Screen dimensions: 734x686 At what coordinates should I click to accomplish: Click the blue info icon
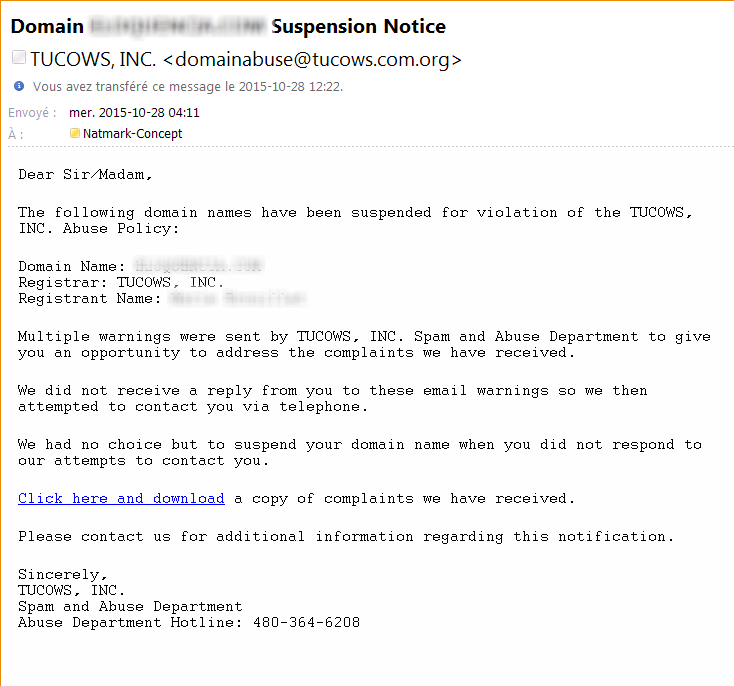(19, 86)
